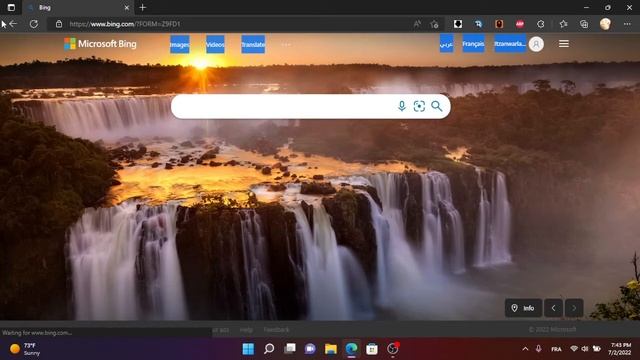The height and width of the screenshot is (360, 640).
Task: Open the image Info button
Action: 523,308
